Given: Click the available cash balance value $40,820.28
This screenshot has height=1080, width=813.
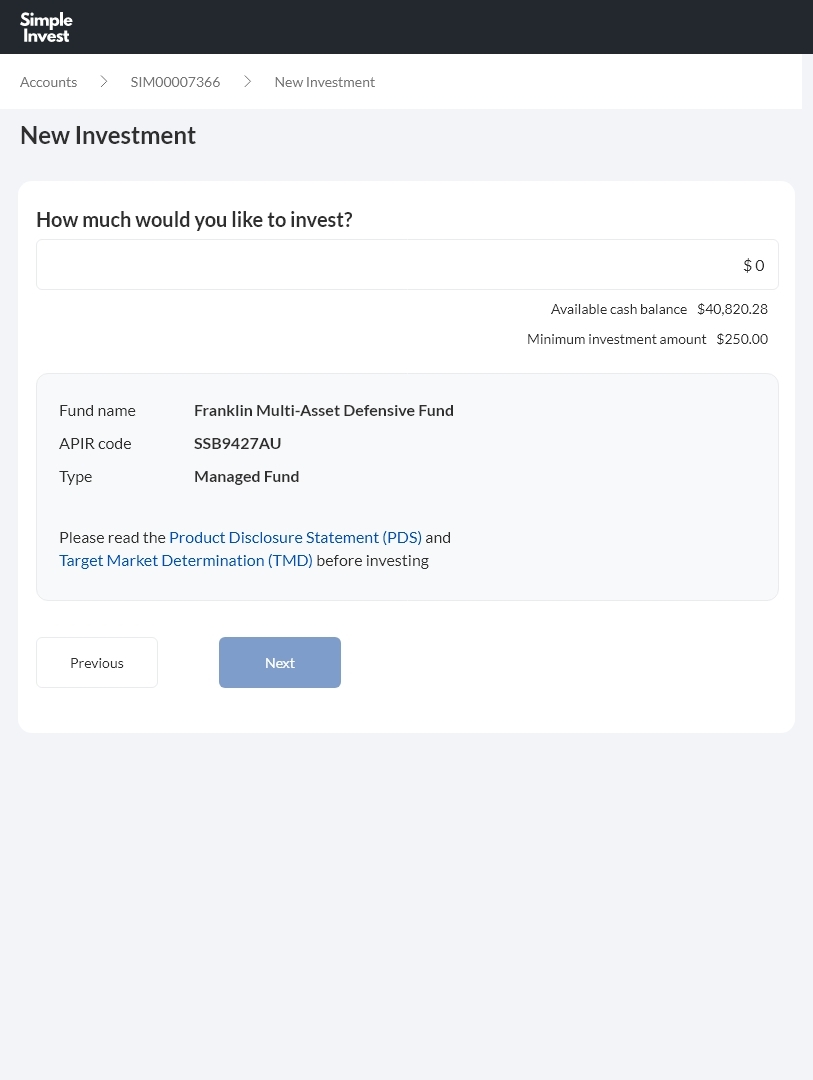Looking at the screenshot, I should [x=732, y=309].
